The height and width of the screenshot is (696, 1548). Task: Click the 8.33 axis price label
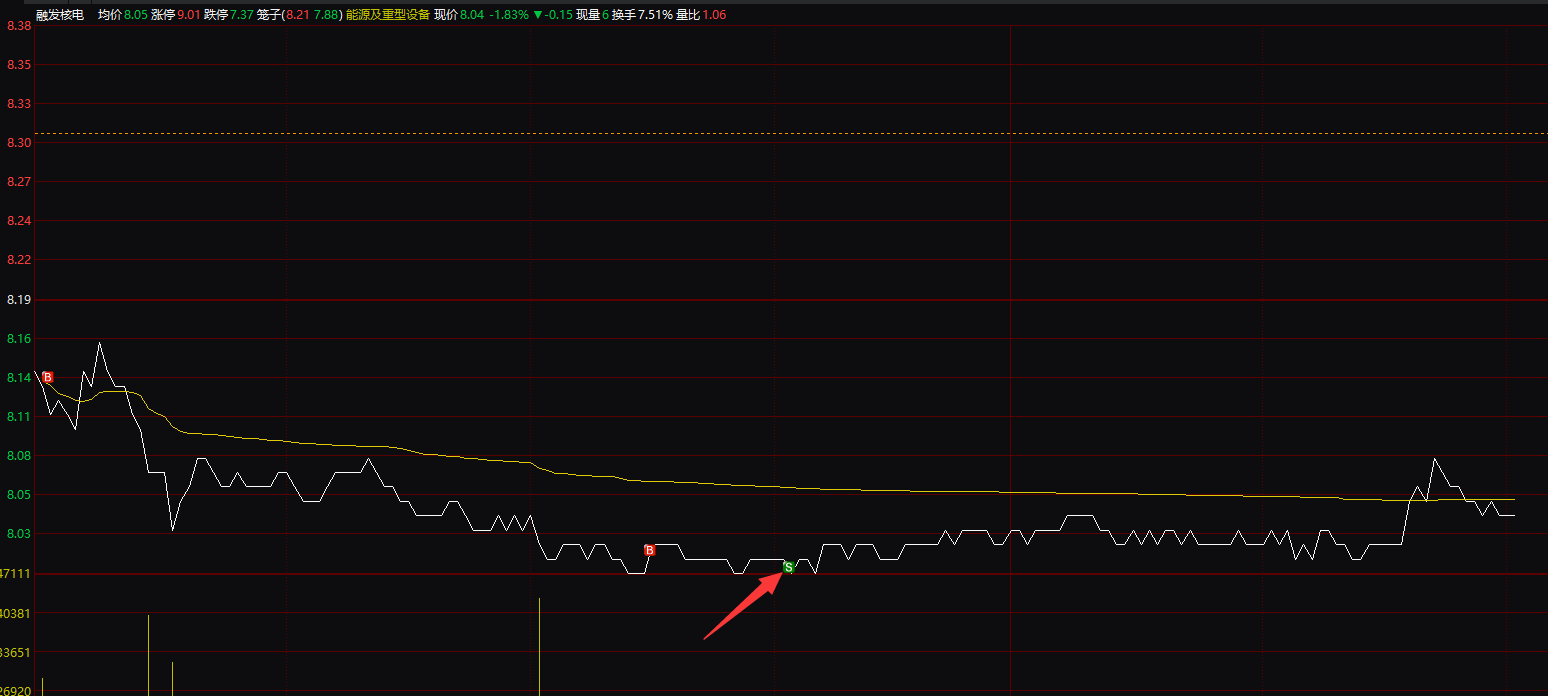pos(19,103)
